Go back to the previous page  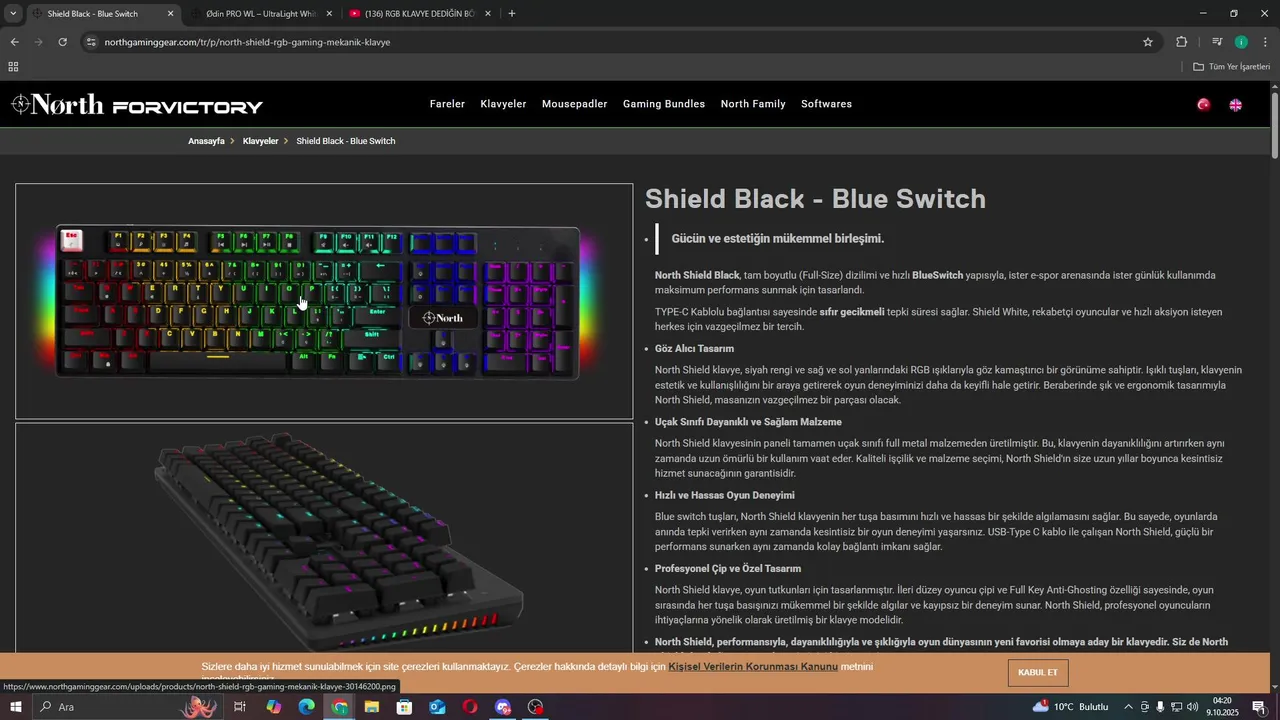(x=14, y=42)
